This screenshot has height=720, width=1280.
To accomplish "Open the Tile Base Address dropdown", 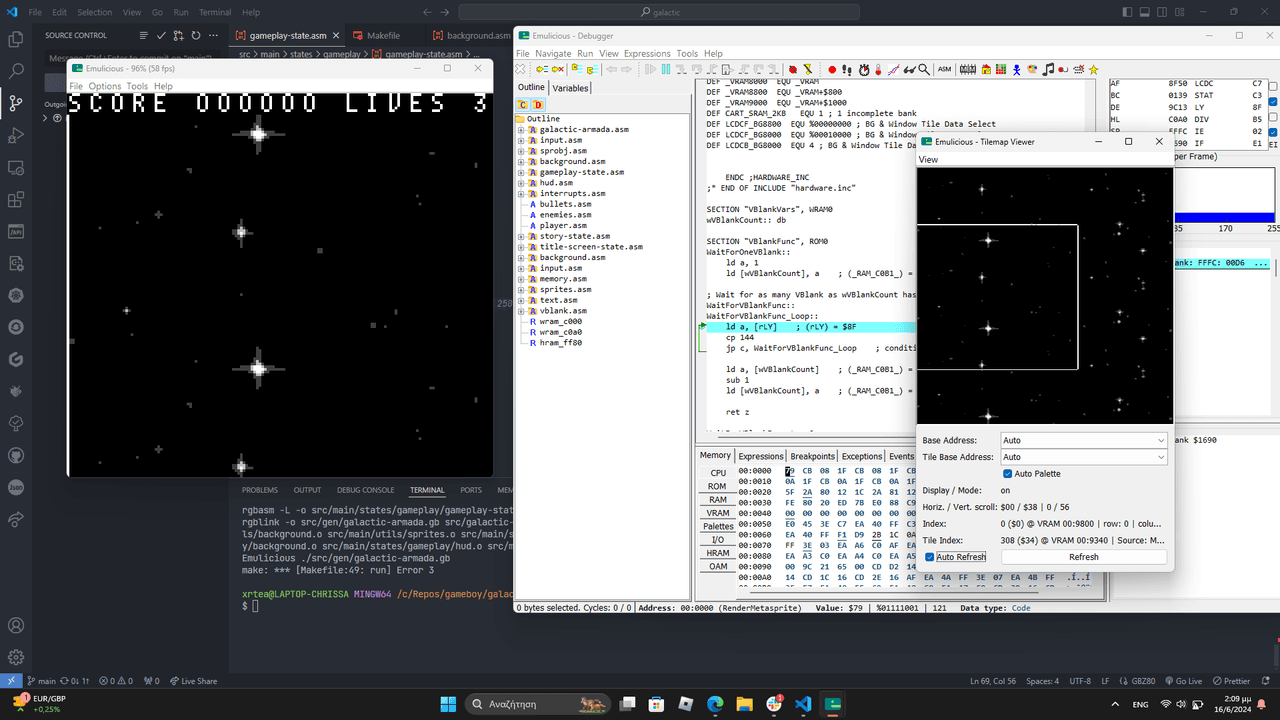I will tap(1083, 457).
